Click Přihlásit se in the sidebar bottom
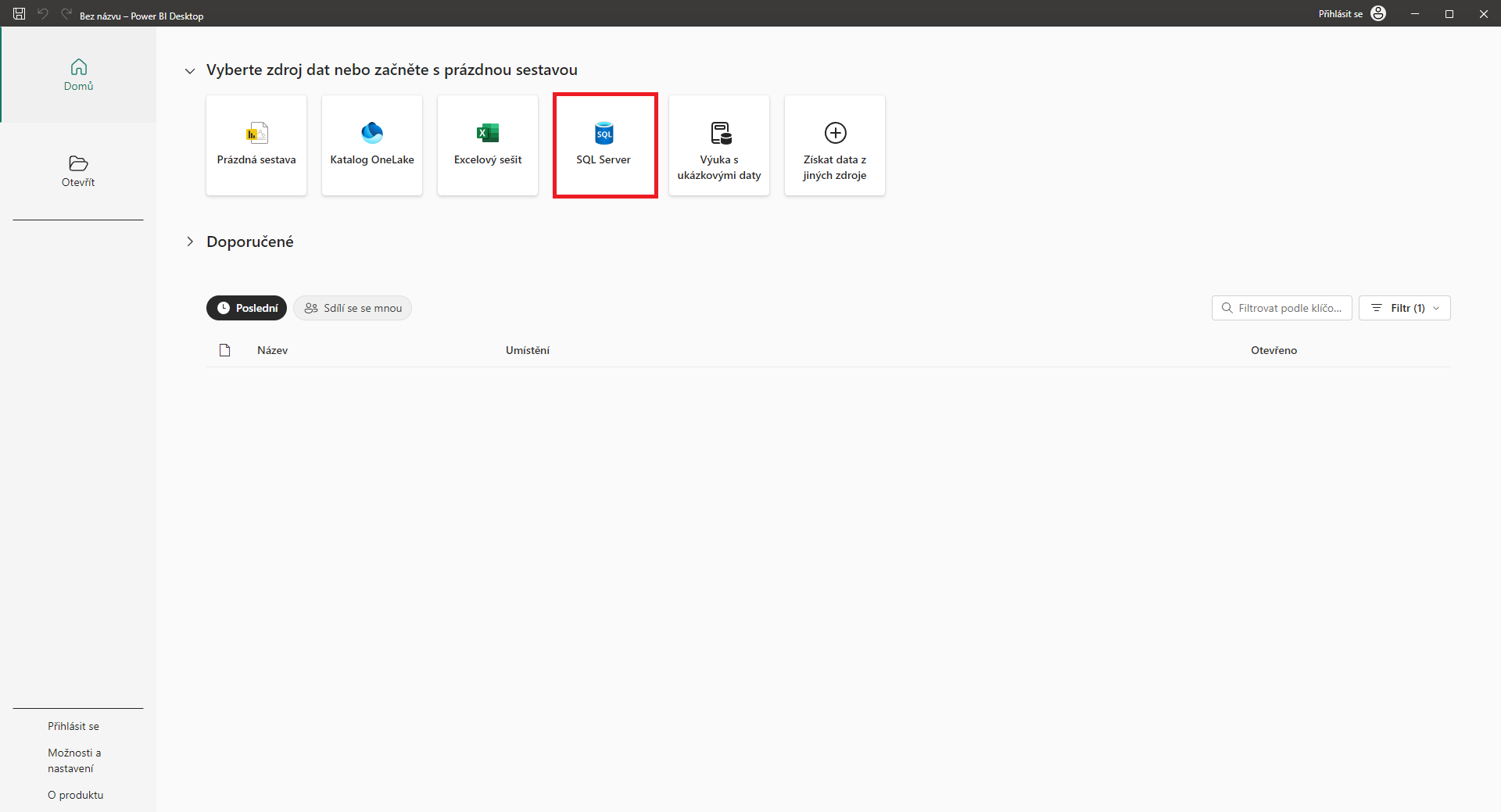The height and width of the screenshot is (812, 1501). [73, 726]
